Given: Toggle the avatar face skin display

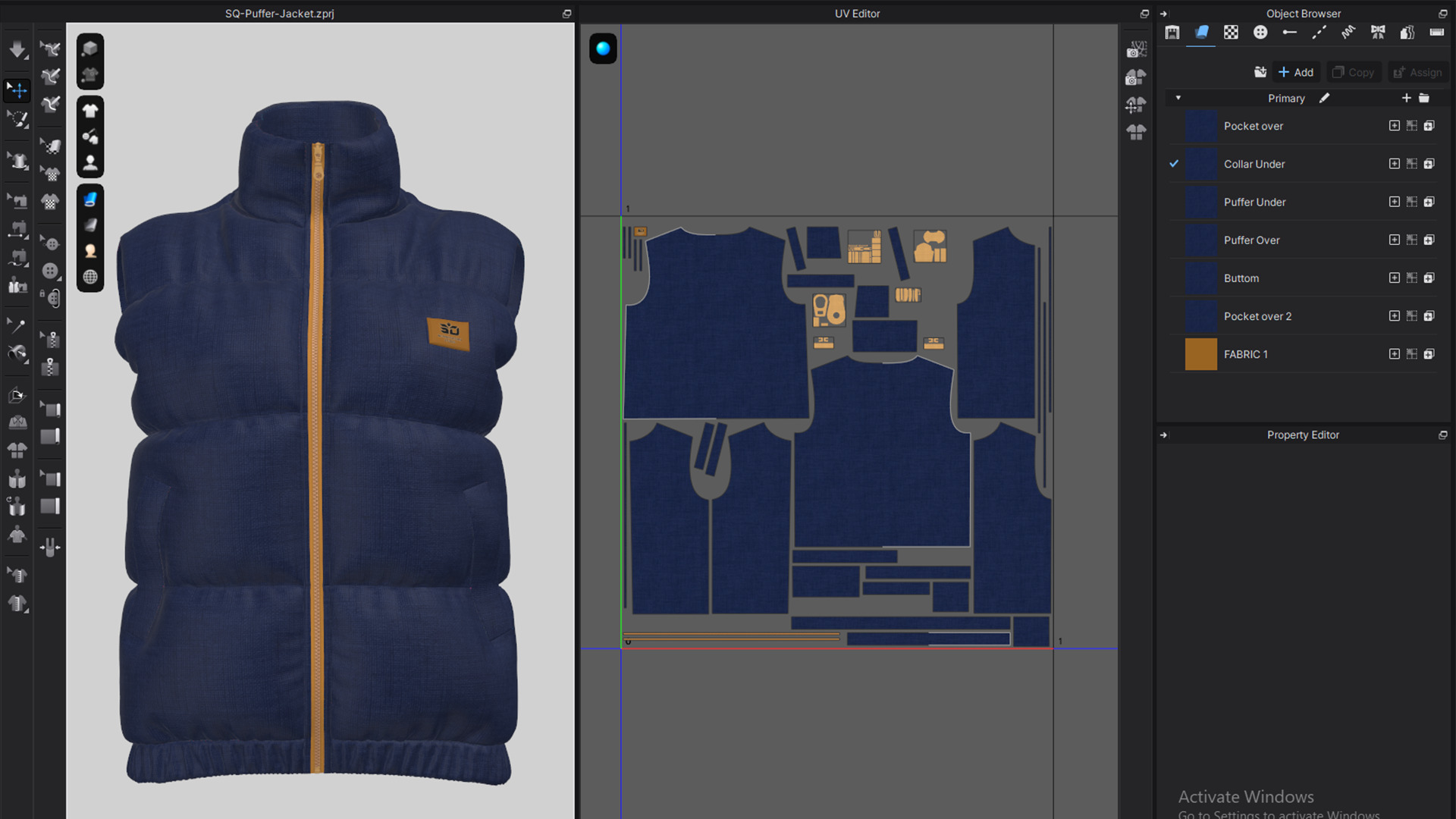Looking at the screenshot, I should pyautogui.click(x=90, y=250).
